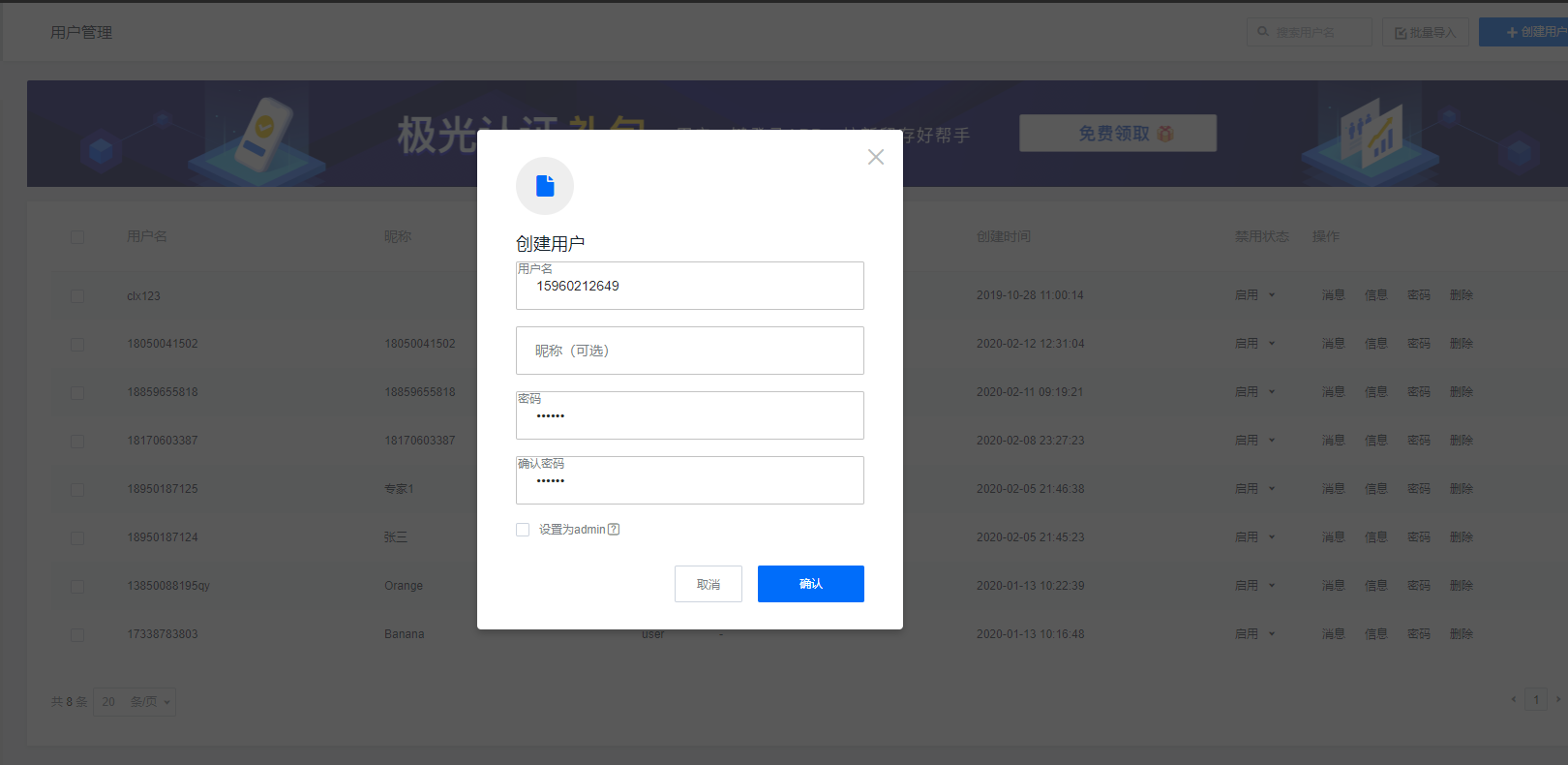The width and height of the screenshot is (1568, 765).
Task: Go to the next page arrow
Action: pos(1557,699)
